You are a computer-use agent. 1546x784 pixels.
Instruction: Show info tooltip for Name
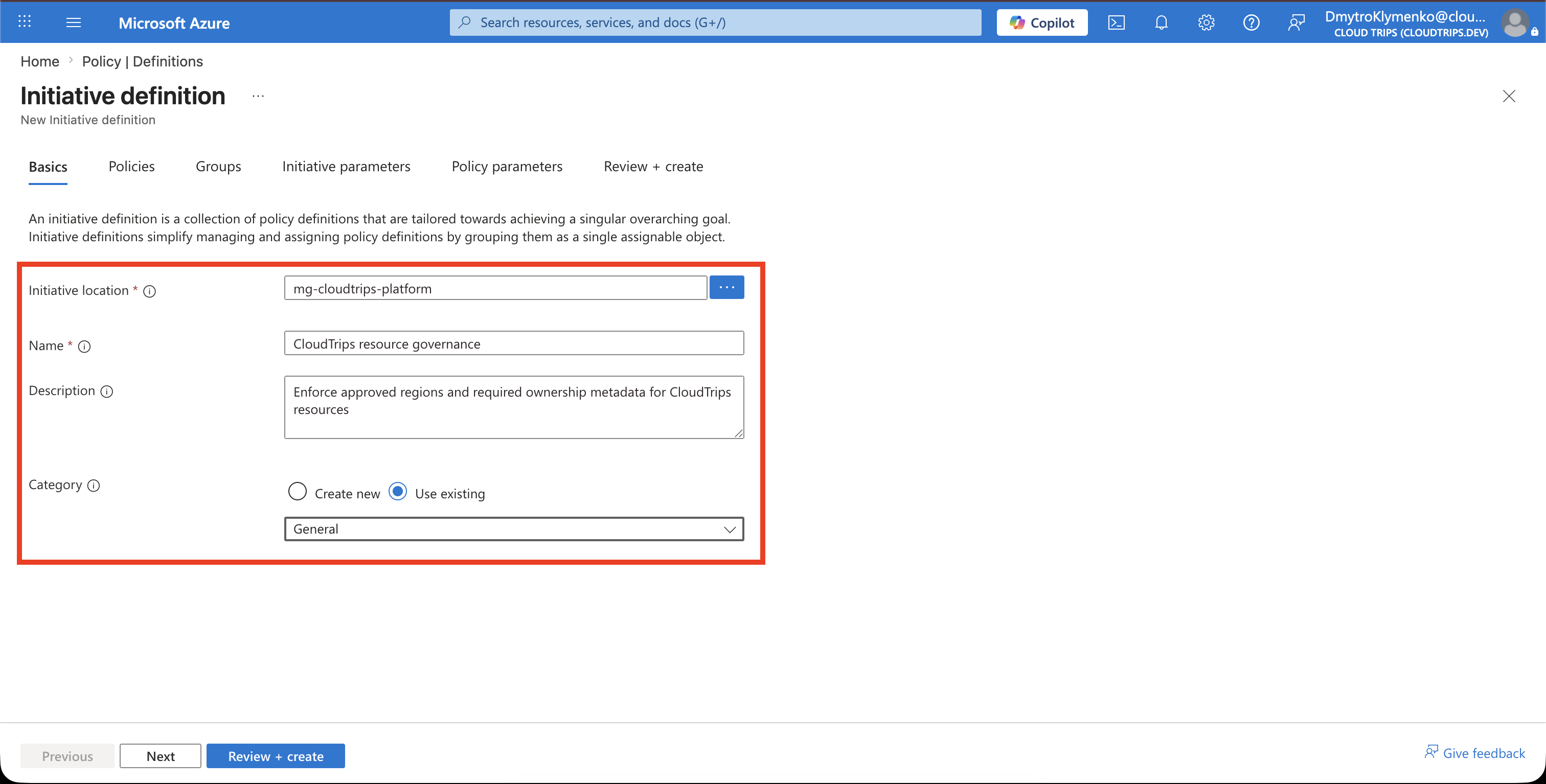pyautogui.click(x=85, y=347)
